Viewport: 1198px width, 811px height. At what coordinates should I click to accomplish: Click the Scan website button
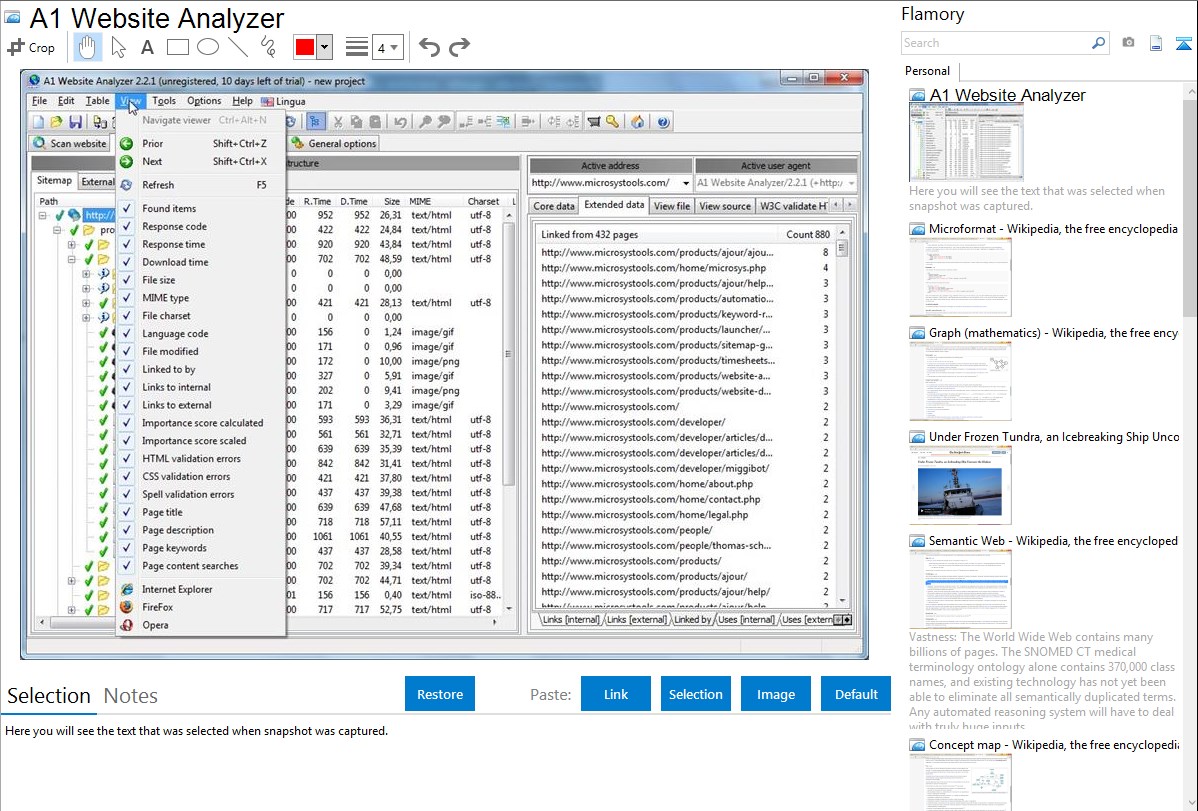(70, 144)
